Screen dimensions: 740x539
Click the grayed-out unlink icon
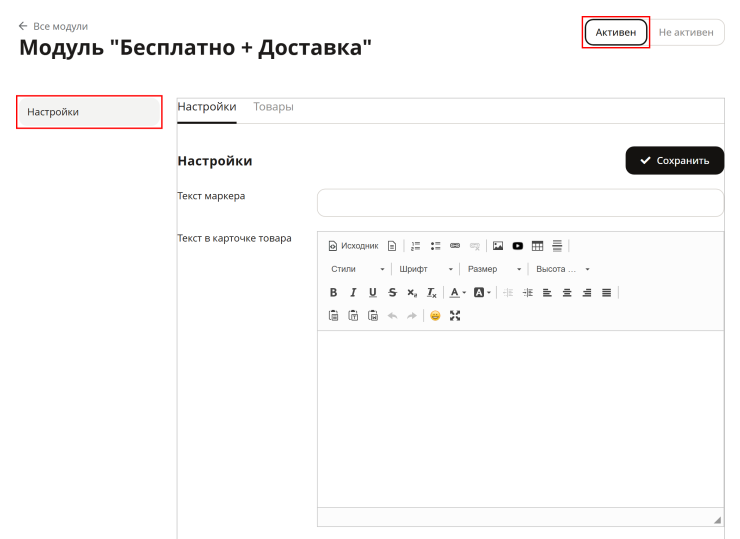coord(475,246)
